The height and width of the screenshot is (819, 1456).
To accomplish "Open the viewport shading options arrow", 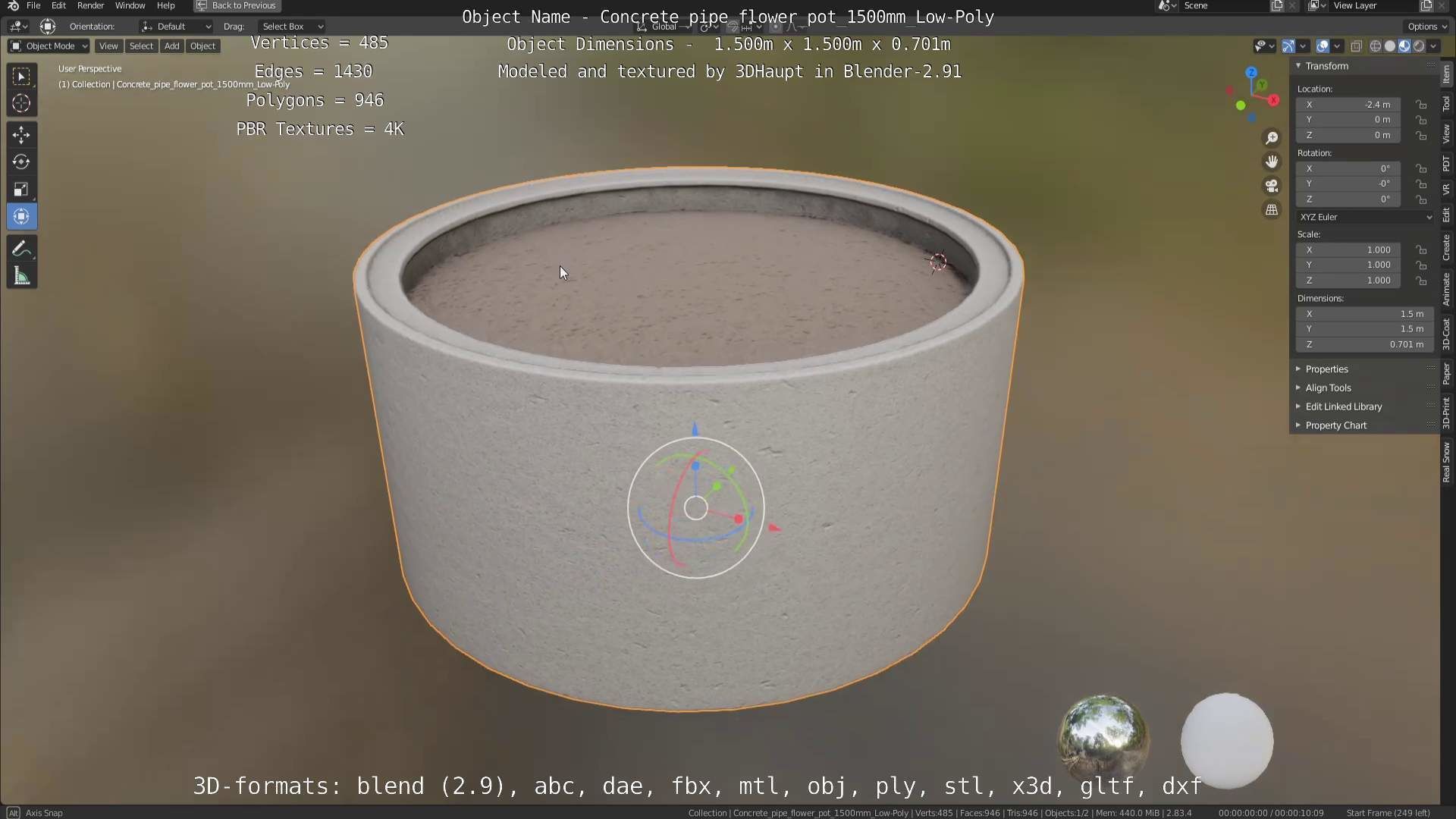I will coord(1433,46).
